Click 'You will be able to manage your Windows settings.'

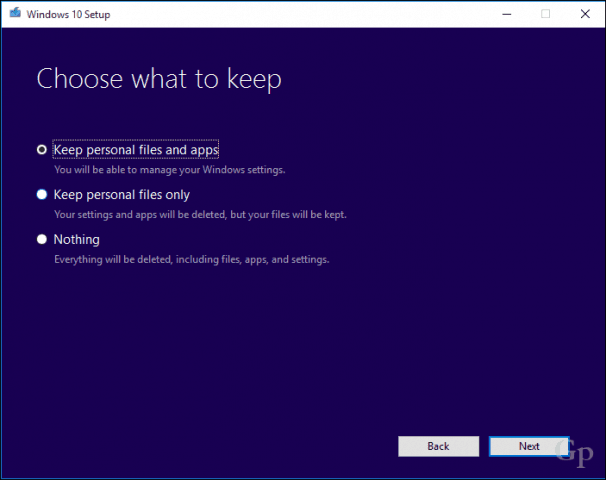click(x=170, y=170)
